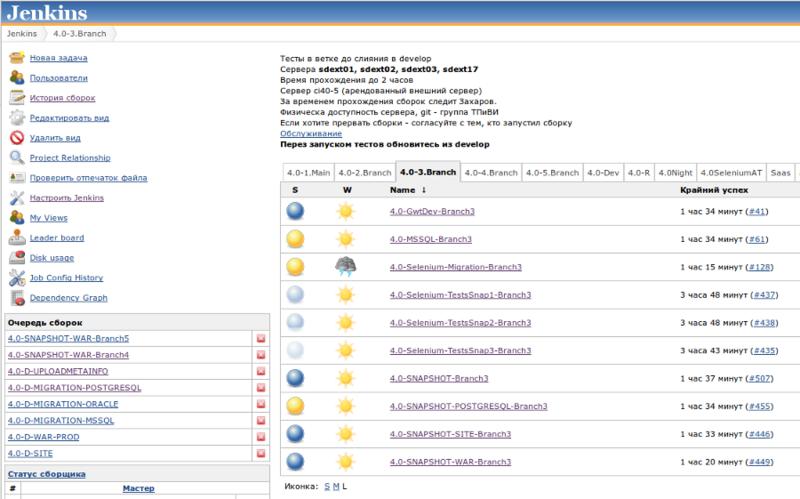Open the 4.0-R tab
The height and width of the screenshot is (499, 800).
click(639, 173)
